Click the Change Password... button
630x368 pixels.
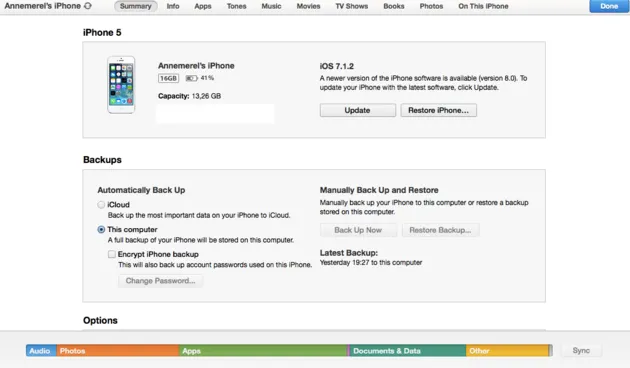point(160,281)
